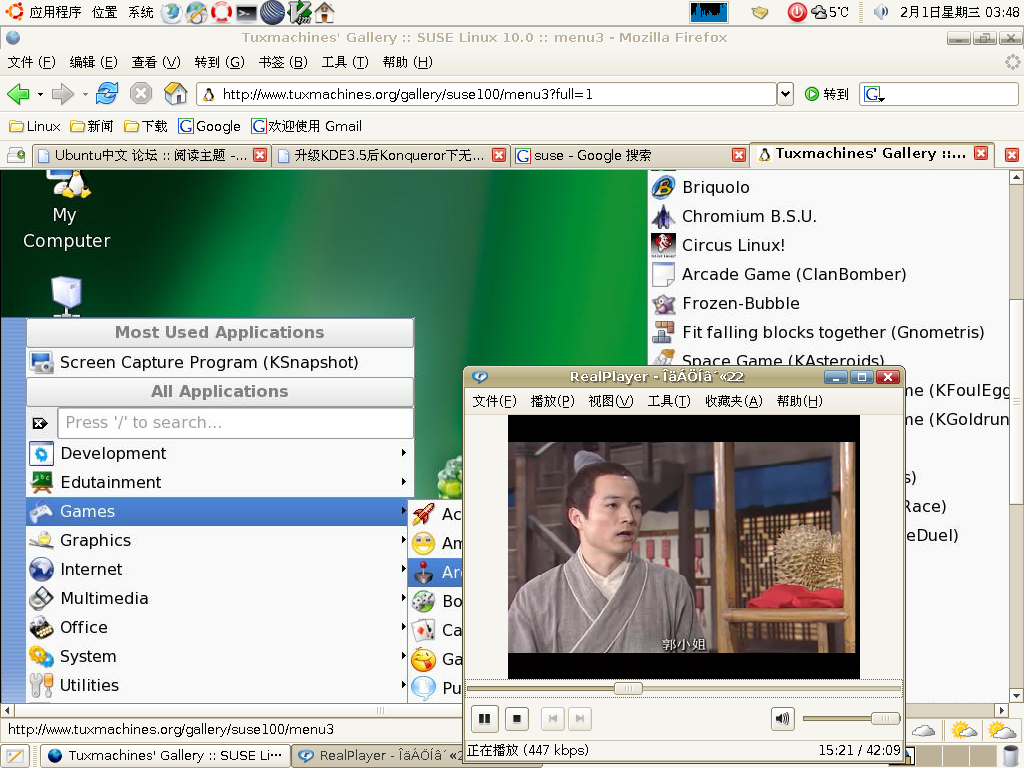Click the horizontal scrollbar left arrow
Screen dimensions: 1024x768
[x=7, y=710]
